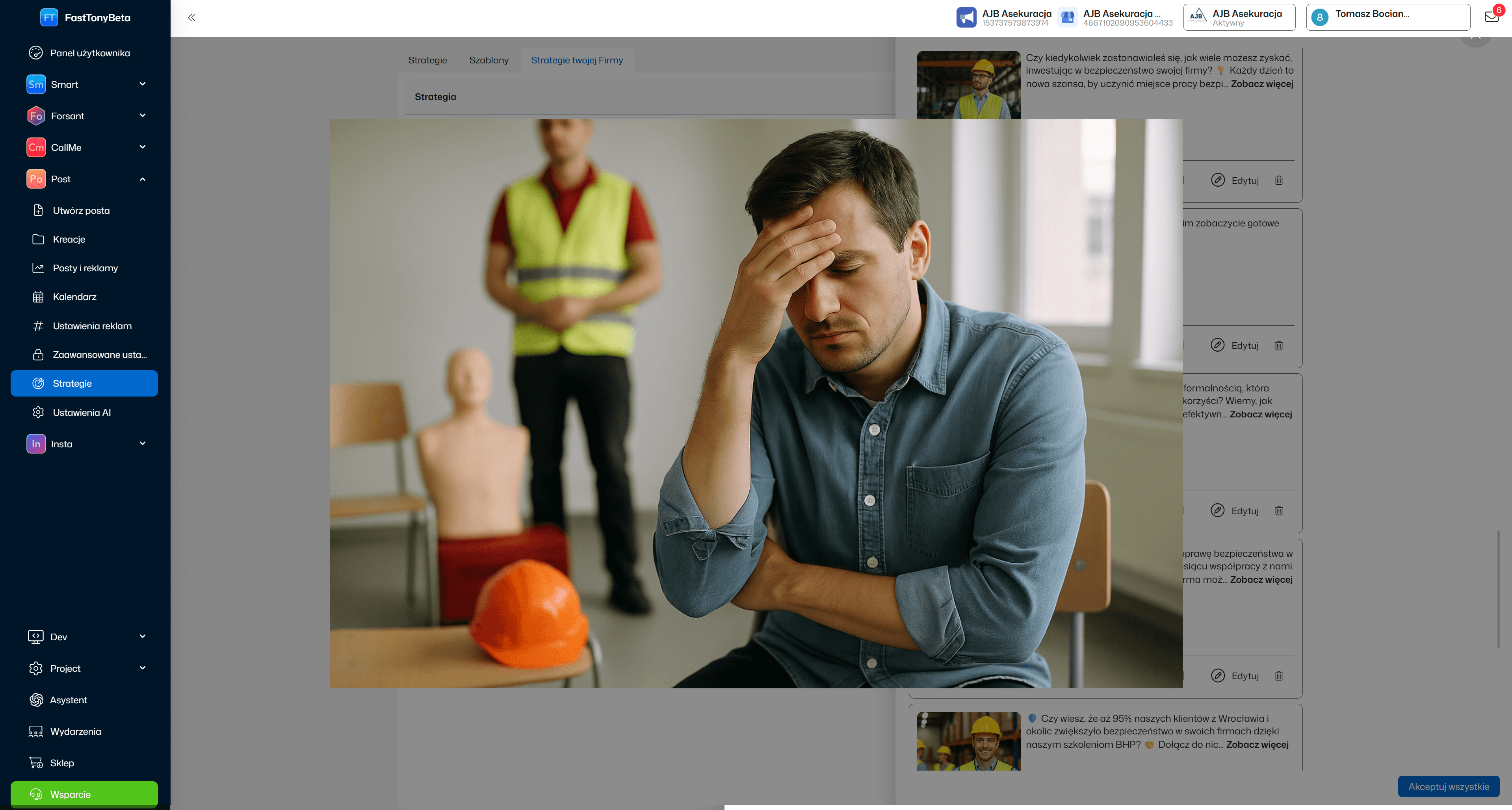Click the Insta 'In' app icon

[x=36, y=444]
